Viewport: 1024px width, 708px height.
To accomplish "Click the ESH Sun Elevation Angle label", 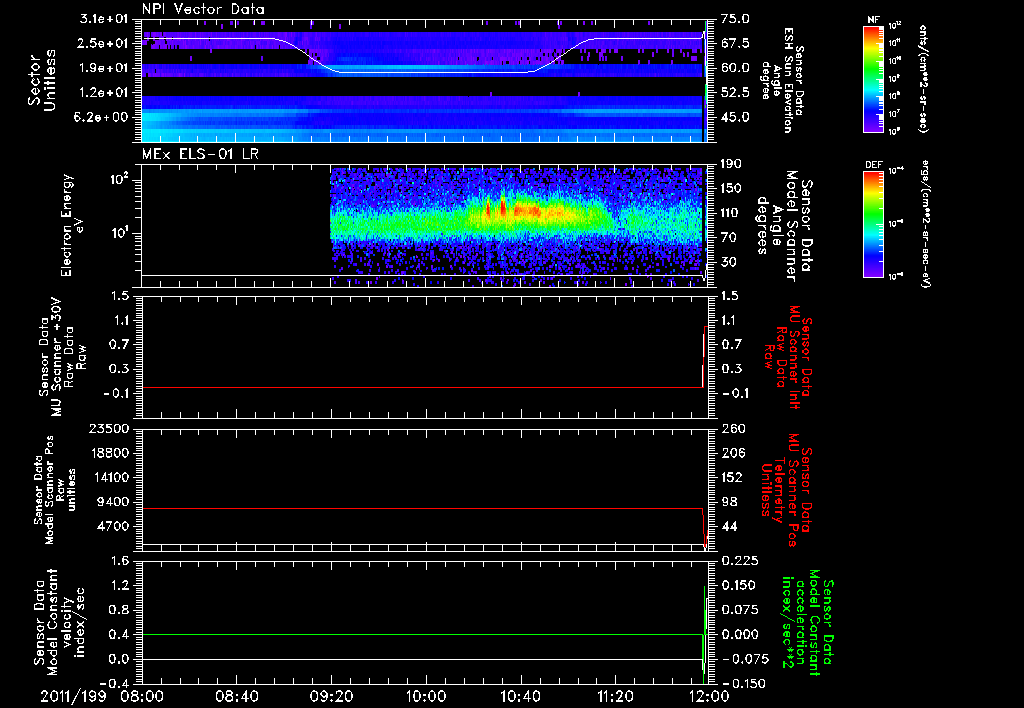I will (x=784, y=80).
